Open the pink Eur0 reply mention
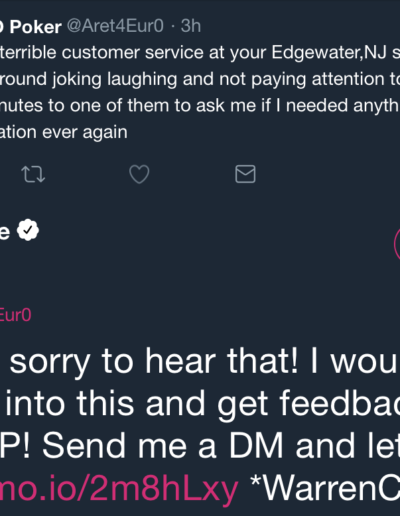This screenshot has height=516, width=400. (x=15, y=315)
